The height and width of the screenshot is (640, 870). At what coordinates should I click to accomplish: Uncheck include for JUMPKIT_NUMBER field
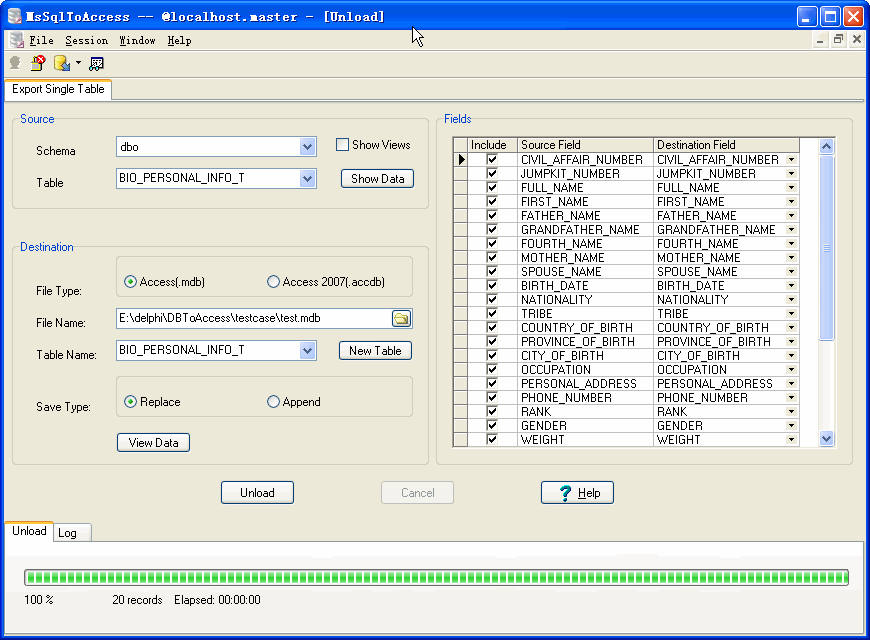coord(492,173)
